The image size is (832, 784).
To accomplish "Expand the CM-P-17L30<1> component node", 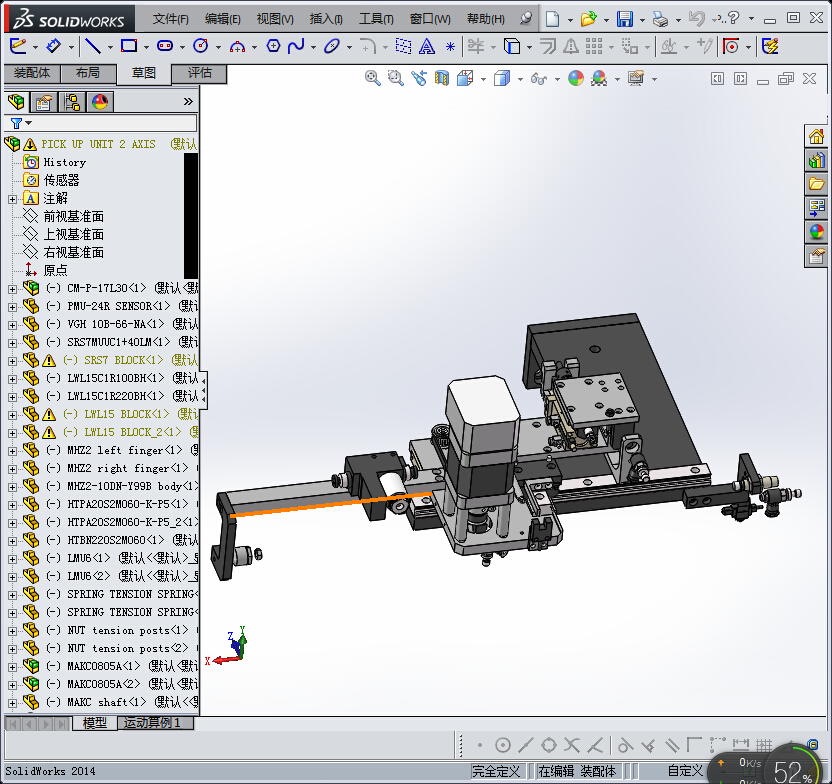I will coord(12,289).
